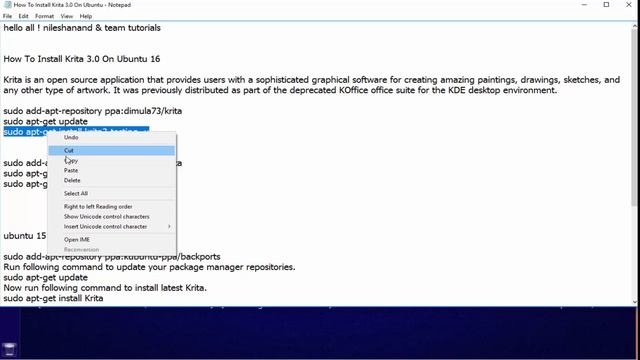The width and height of the screenshot is (640, 360).
Task: Click the vertical scrollbar thumb
Action: click(635, 118)
